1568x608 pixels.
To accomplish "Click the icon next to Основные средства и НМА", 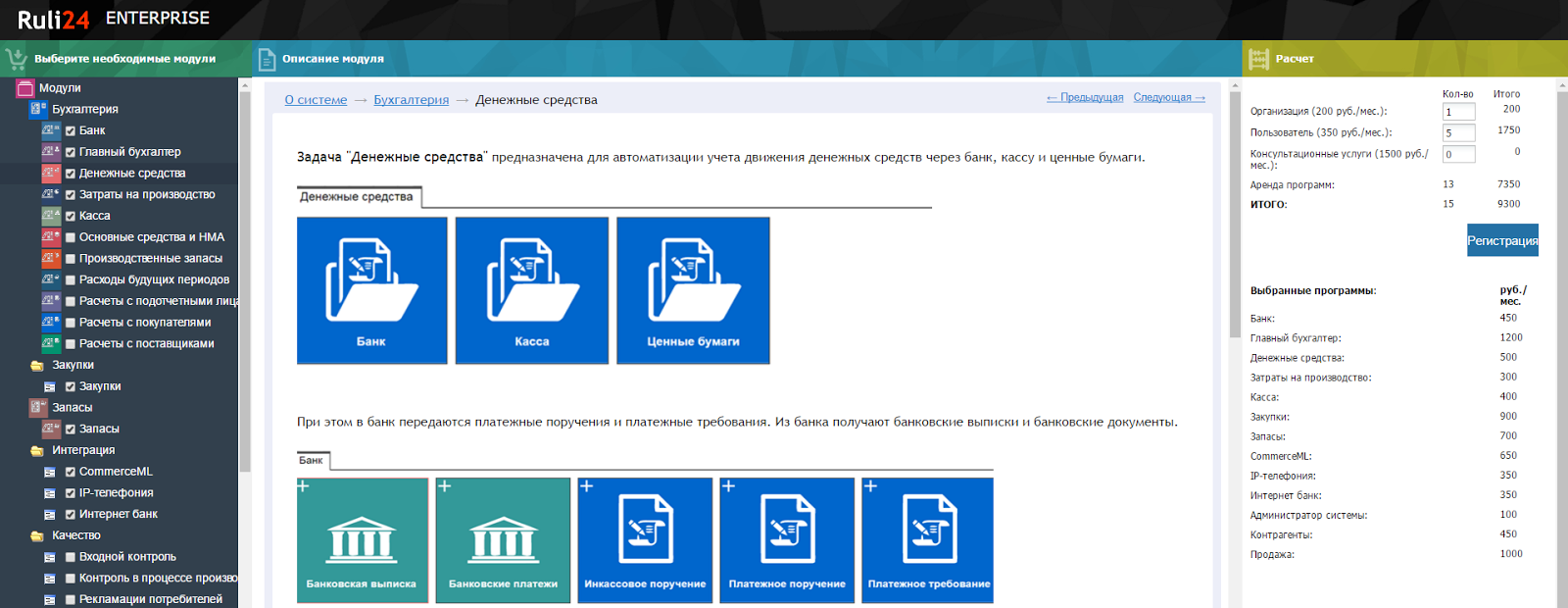I will point(51,237).
